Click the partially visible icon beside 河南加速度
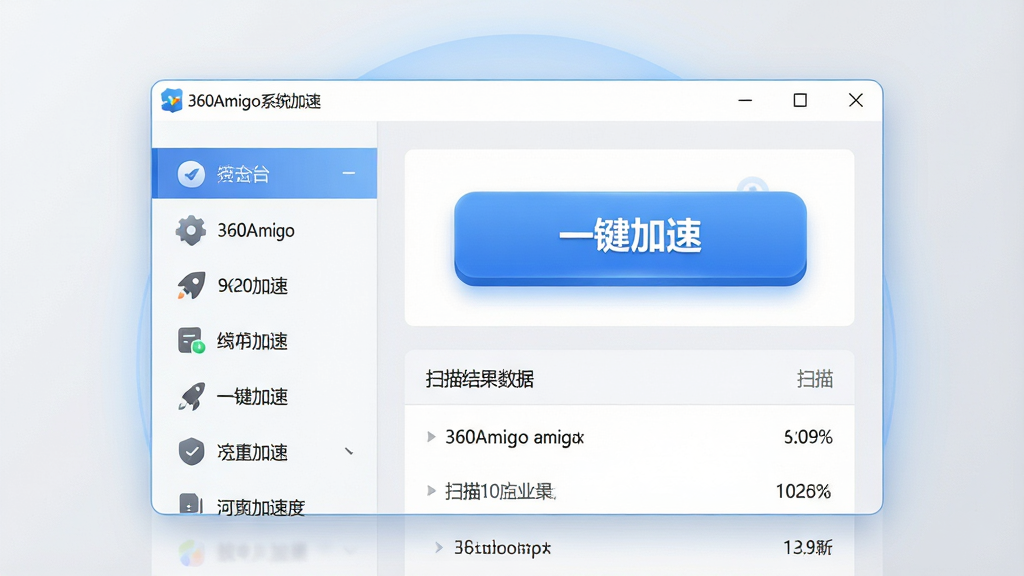This screenshot has width=1024, height=576. coord(190,504)
